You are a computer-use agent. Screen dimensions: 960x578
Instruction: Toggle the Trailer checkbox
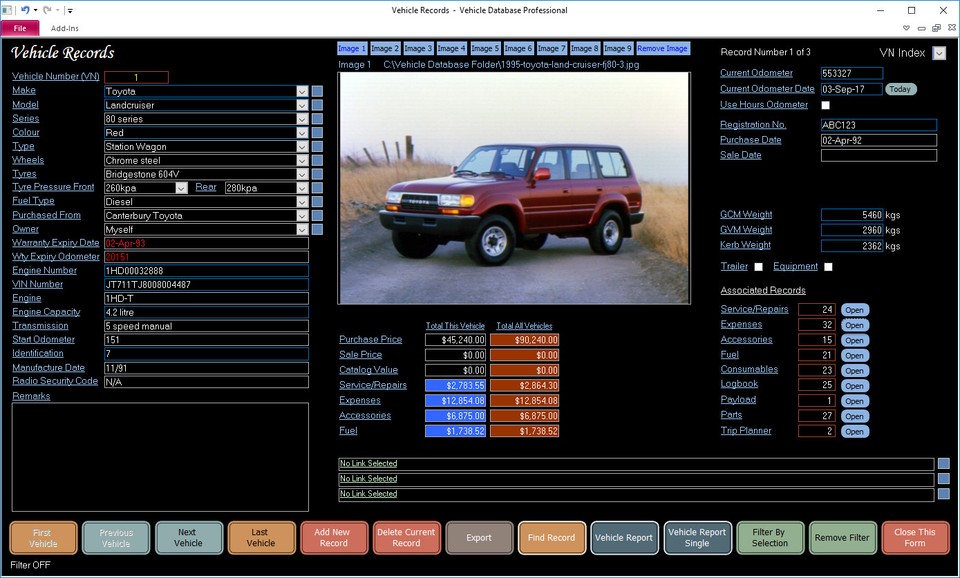(x=759, y=267)
